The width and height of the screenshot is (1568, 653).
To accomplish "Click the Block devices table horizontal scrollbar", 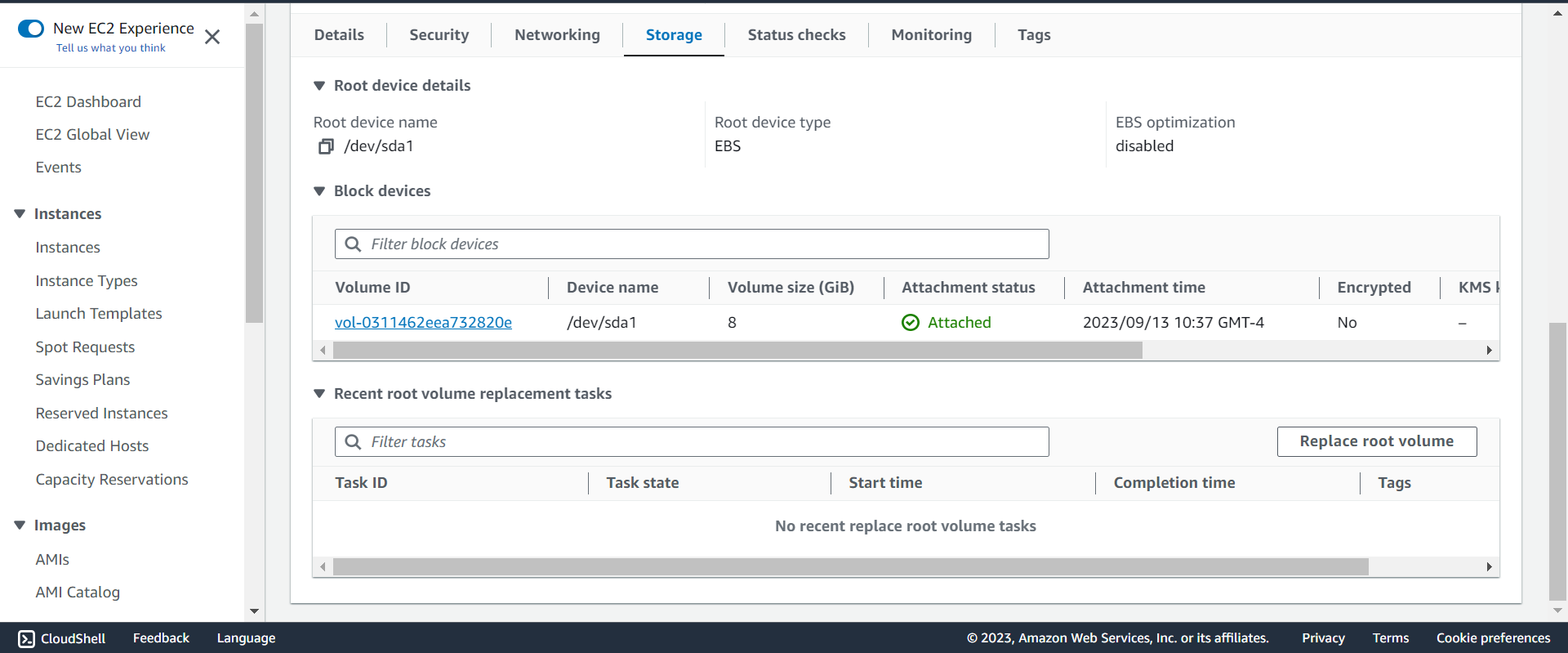I will point(737,351).
